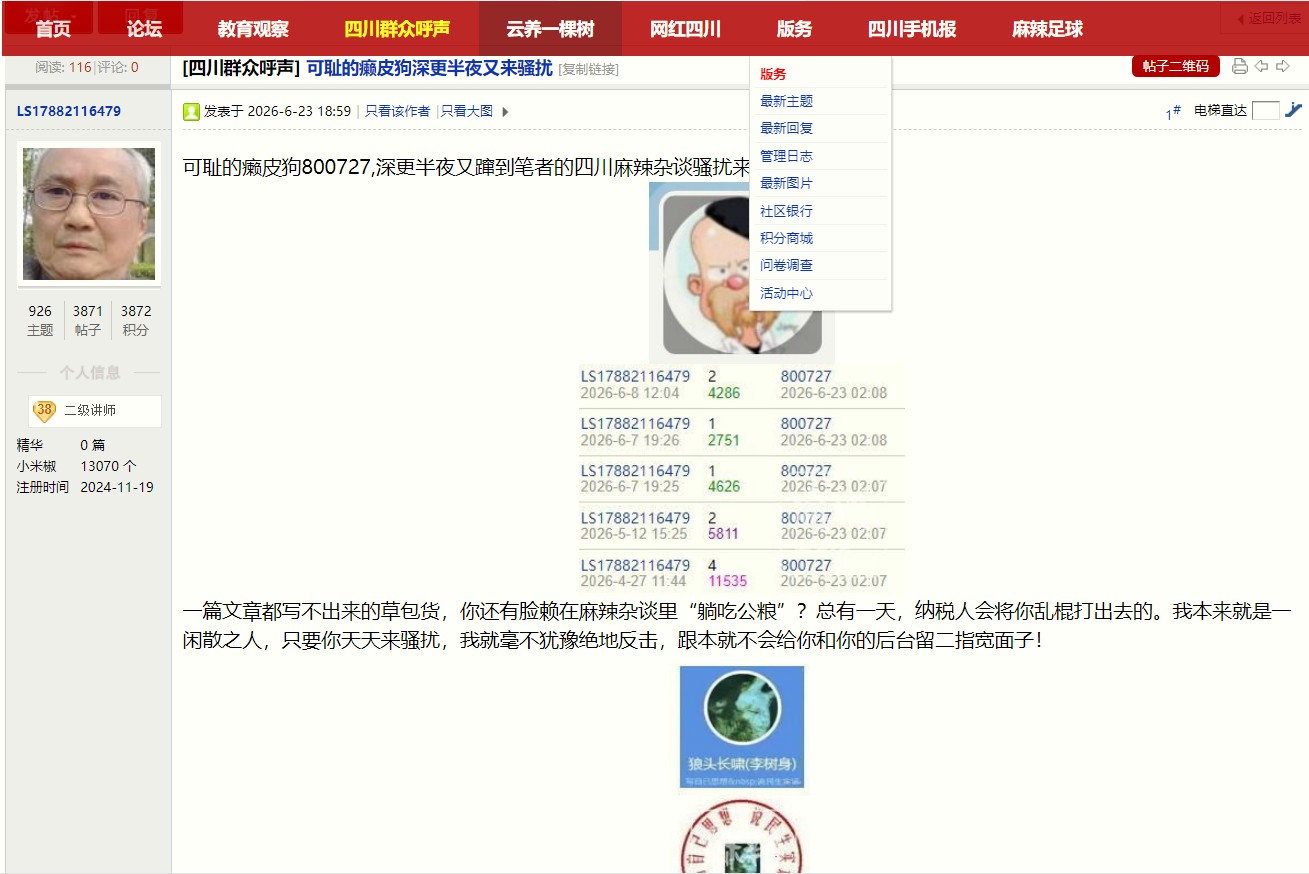The height and width of the screenshot is (874, 1309).
Task: Click the 评论: 0 comment count text
Action: pyautogui.click(x=118, y=68)
